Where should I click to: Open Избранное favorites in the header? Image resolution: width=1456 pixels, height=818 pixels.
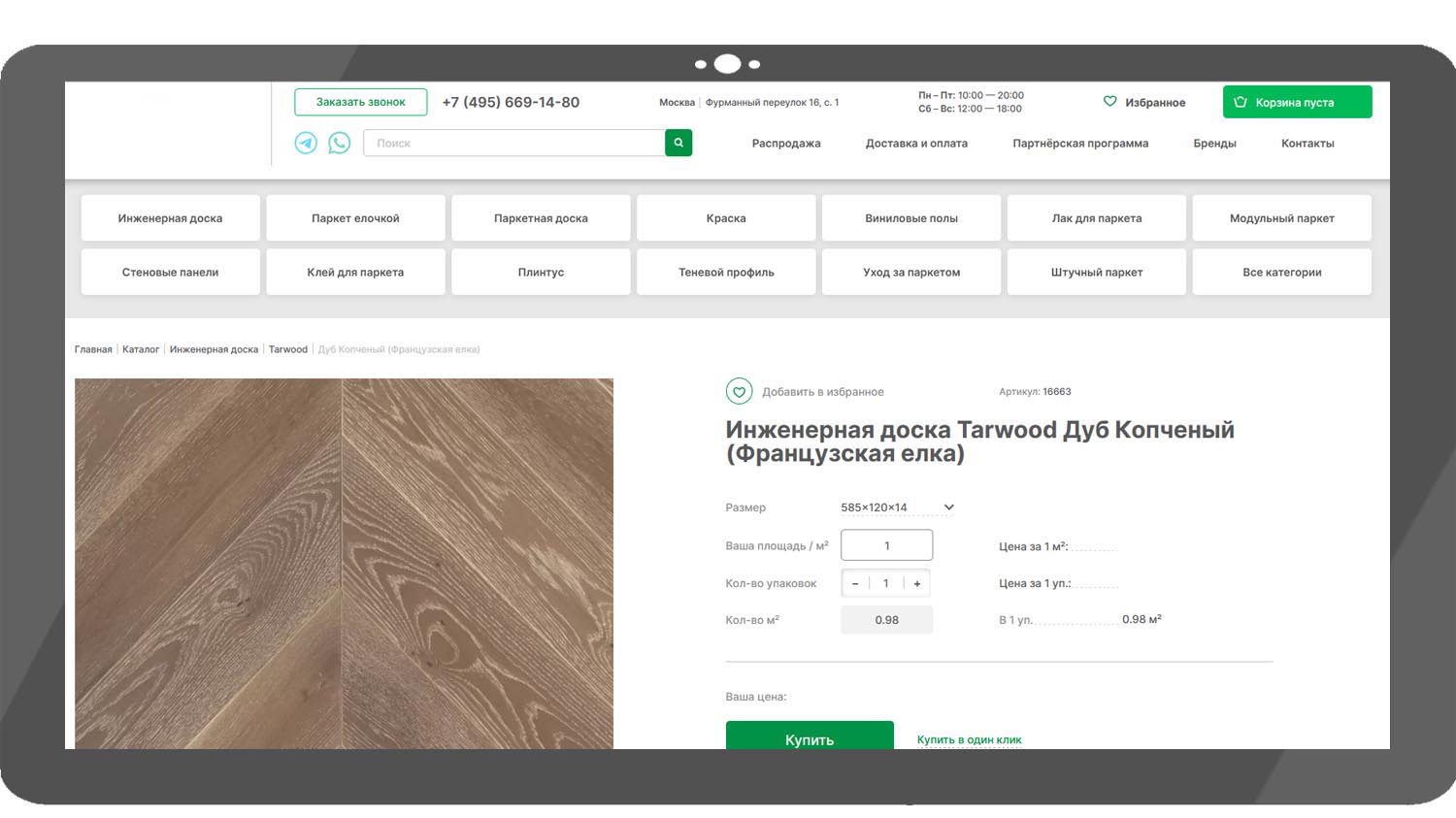1144,102
